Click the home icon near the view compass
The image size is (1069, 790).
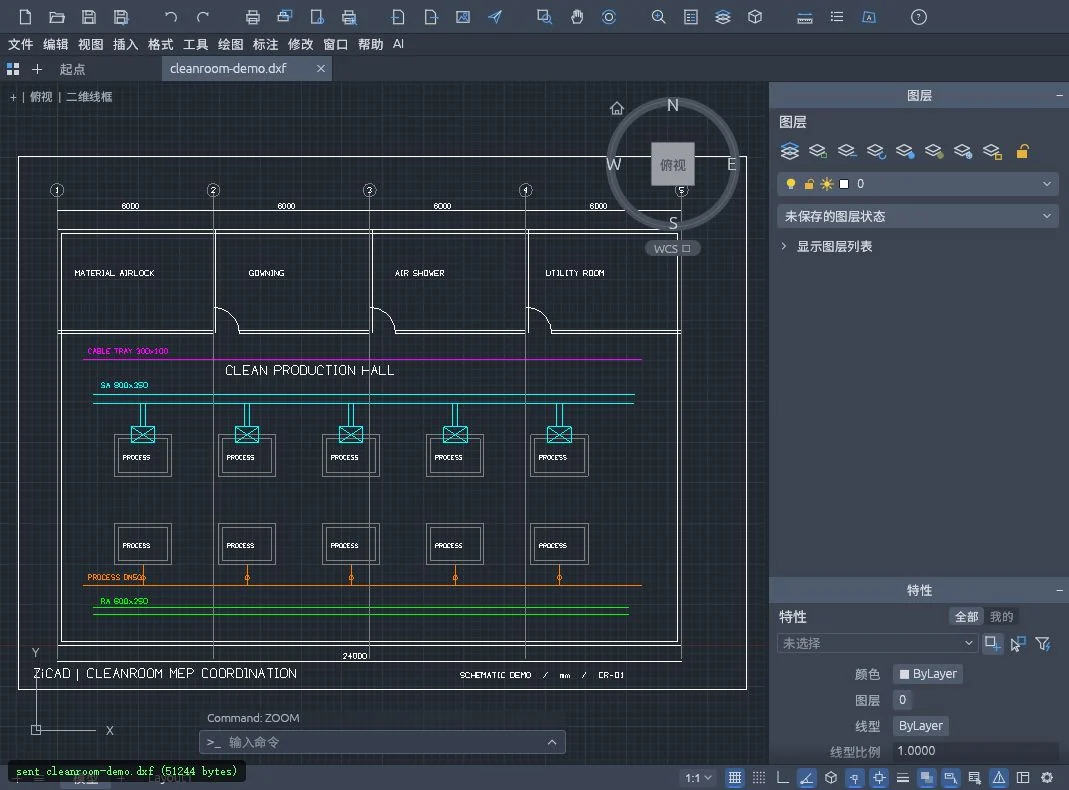[616, 108]
